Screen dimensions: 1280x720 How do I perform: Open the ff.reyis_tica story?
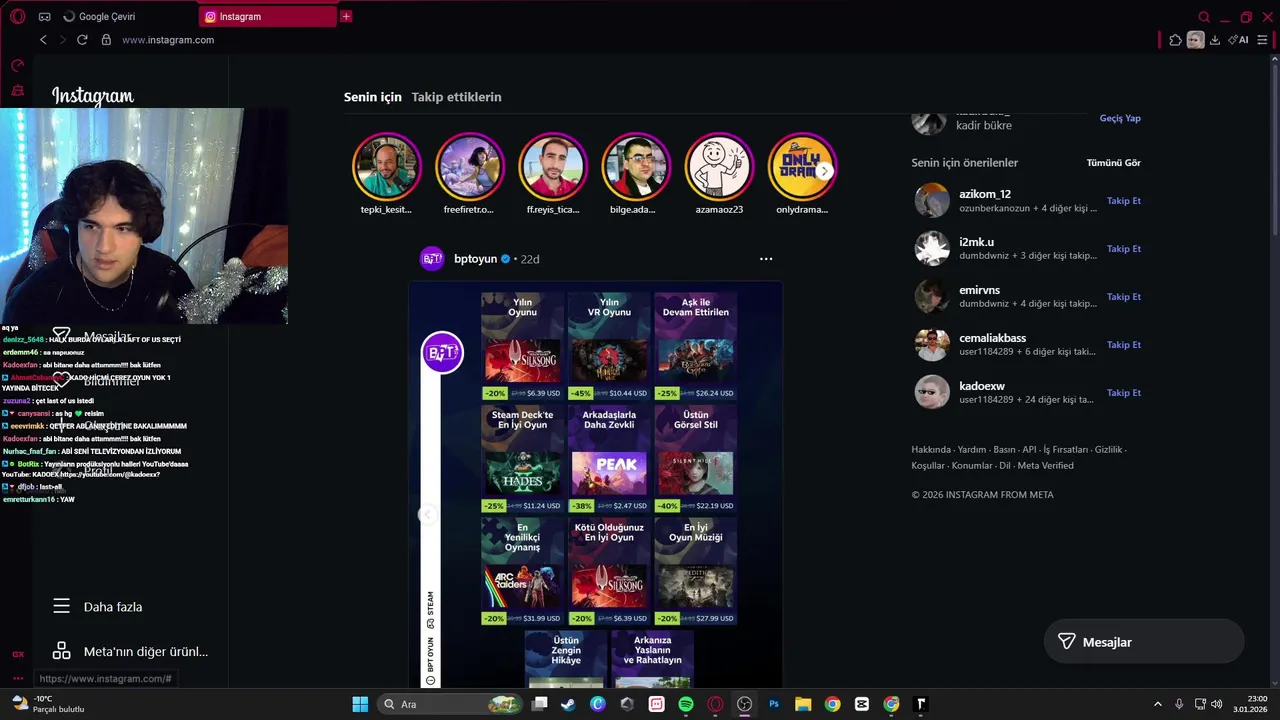[x=552, y=168]
